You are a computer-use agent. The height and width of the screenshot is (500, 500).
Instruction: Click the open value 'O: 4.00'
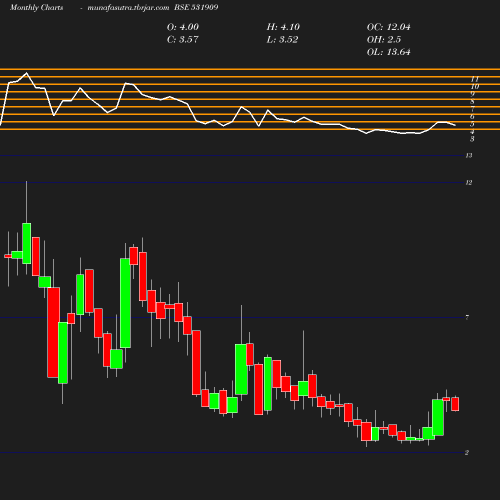pyautogui.click(x=183, y=27)
